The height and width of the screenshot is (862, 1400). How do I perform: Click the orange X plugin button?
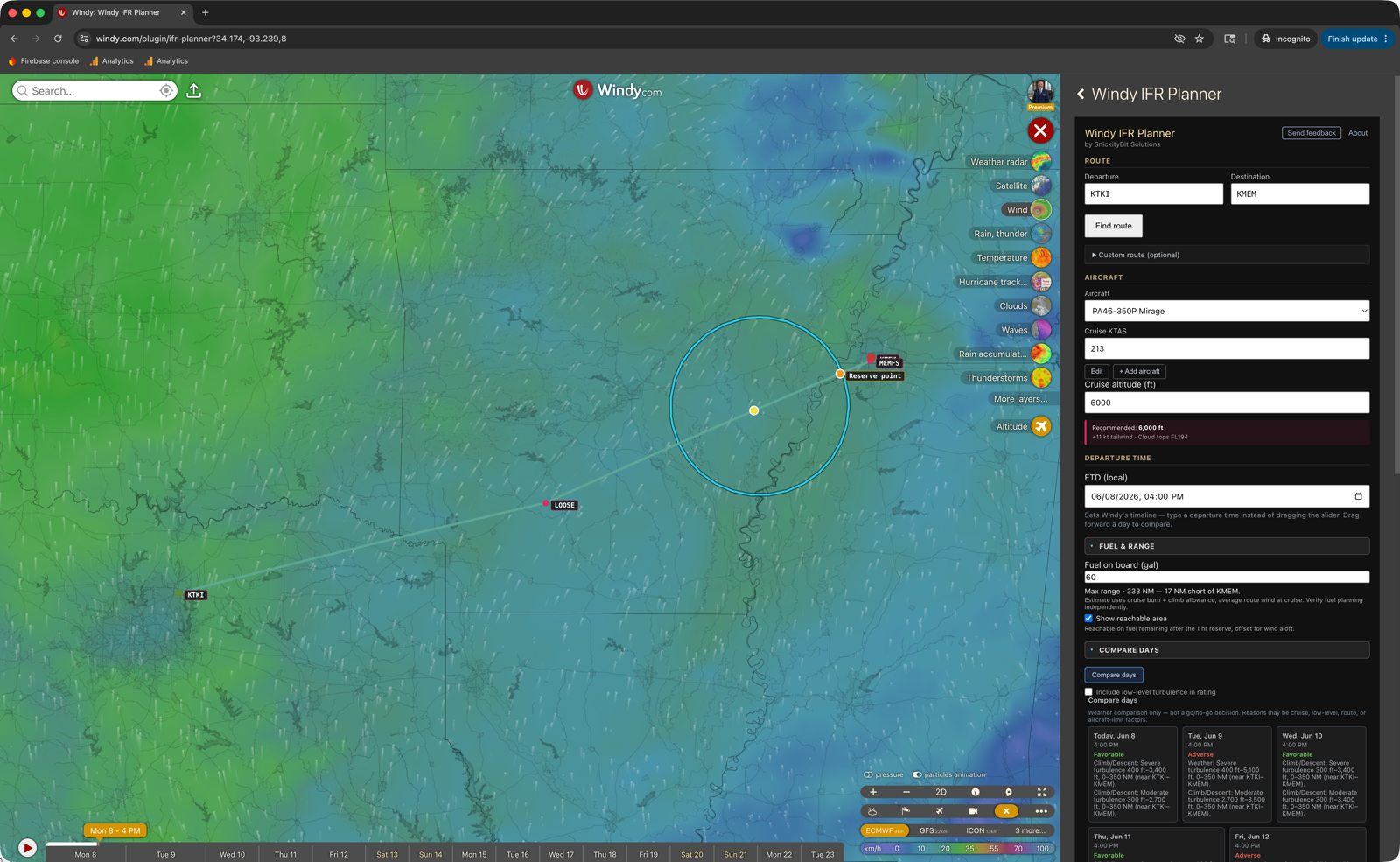pyautogui.click(x=1006, y=811)
